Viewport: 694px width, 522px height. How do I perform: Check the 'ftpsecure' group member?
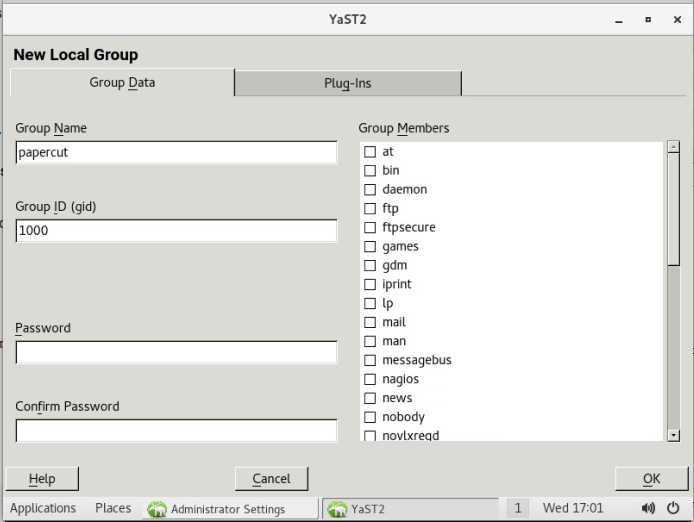[370, 228]
